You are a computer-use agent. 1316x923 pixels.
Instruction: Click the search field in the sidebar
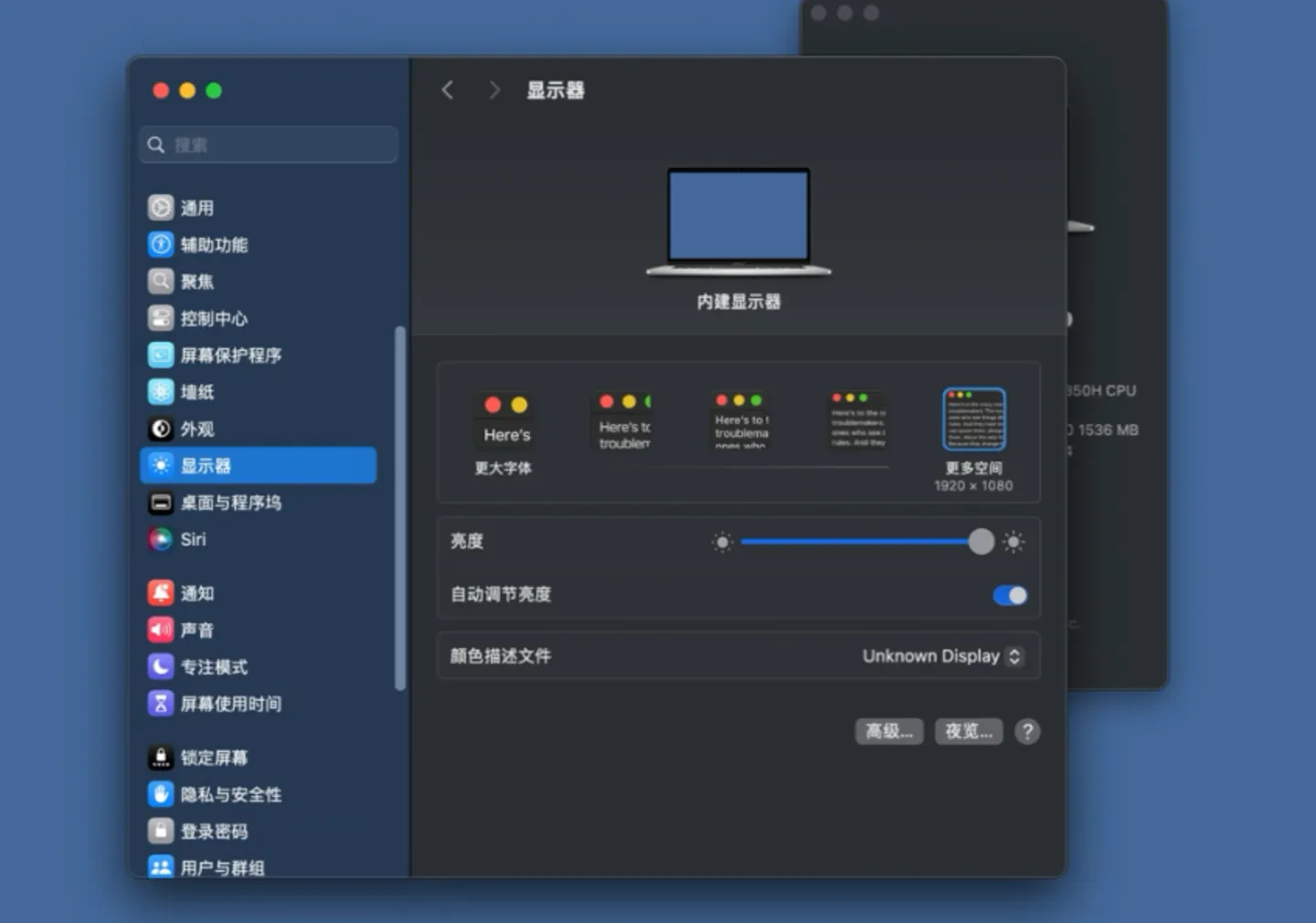267,143
